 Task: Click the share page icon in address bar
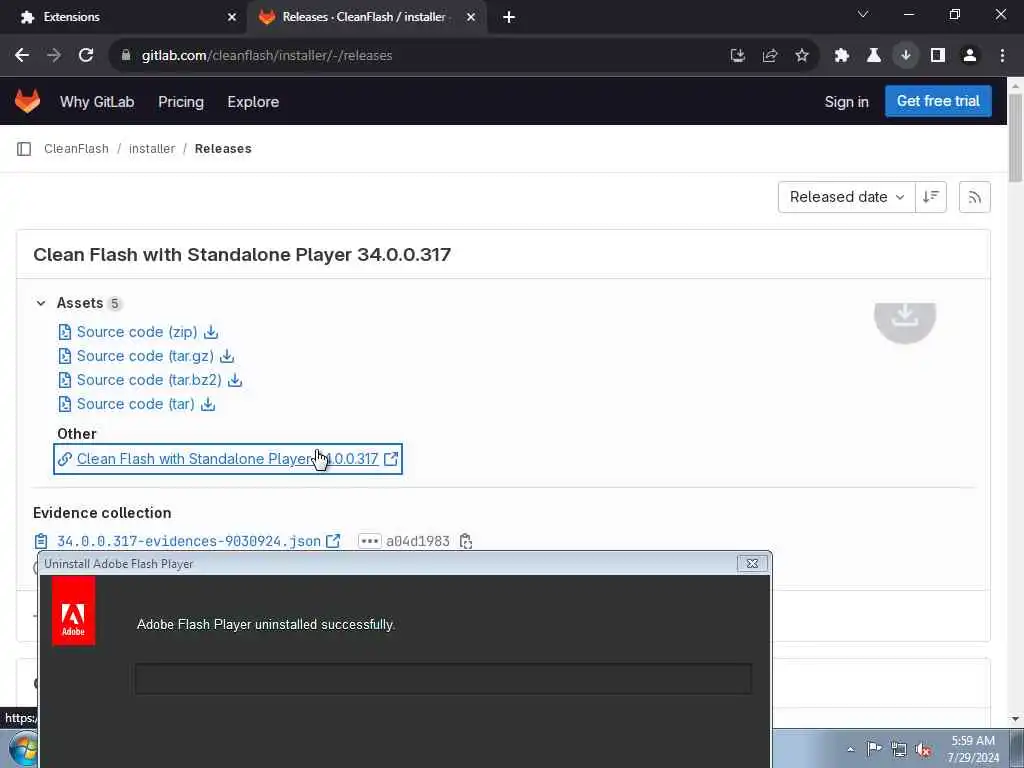click(x=770, y=56)
